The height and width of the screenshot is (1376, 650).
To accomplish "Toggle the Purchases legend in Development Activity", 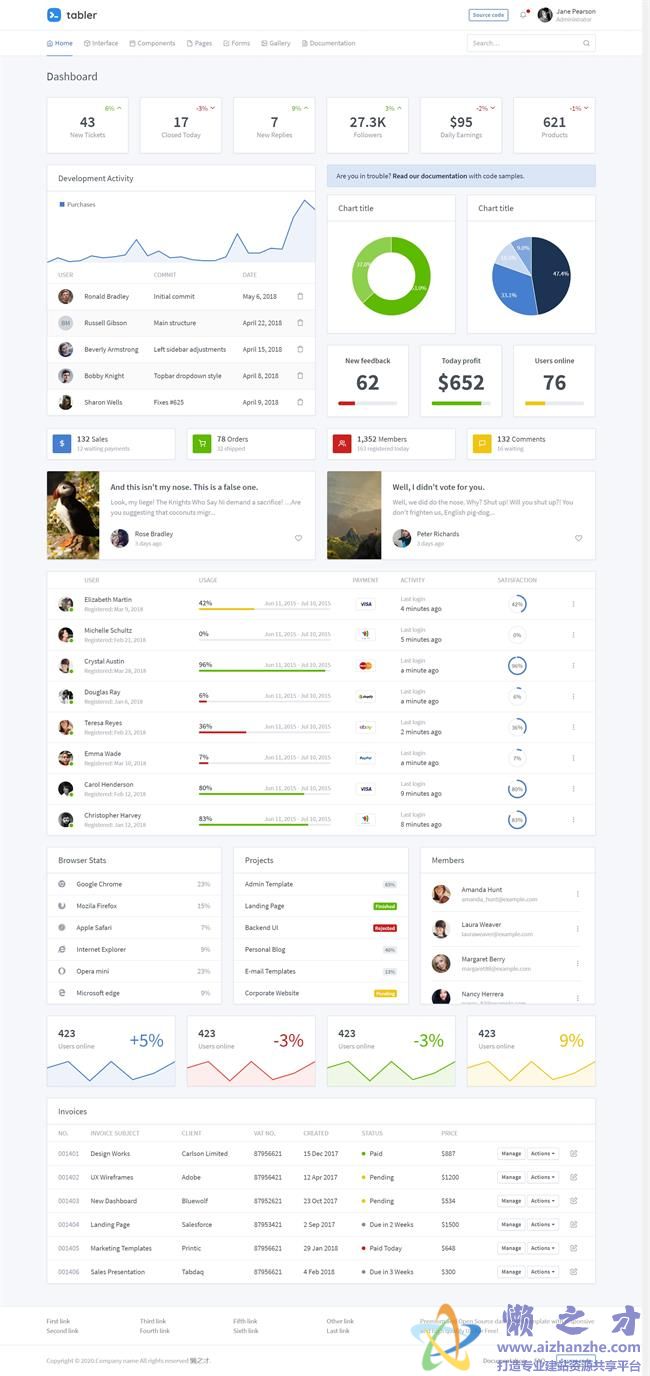I will [x=78, y=204].
